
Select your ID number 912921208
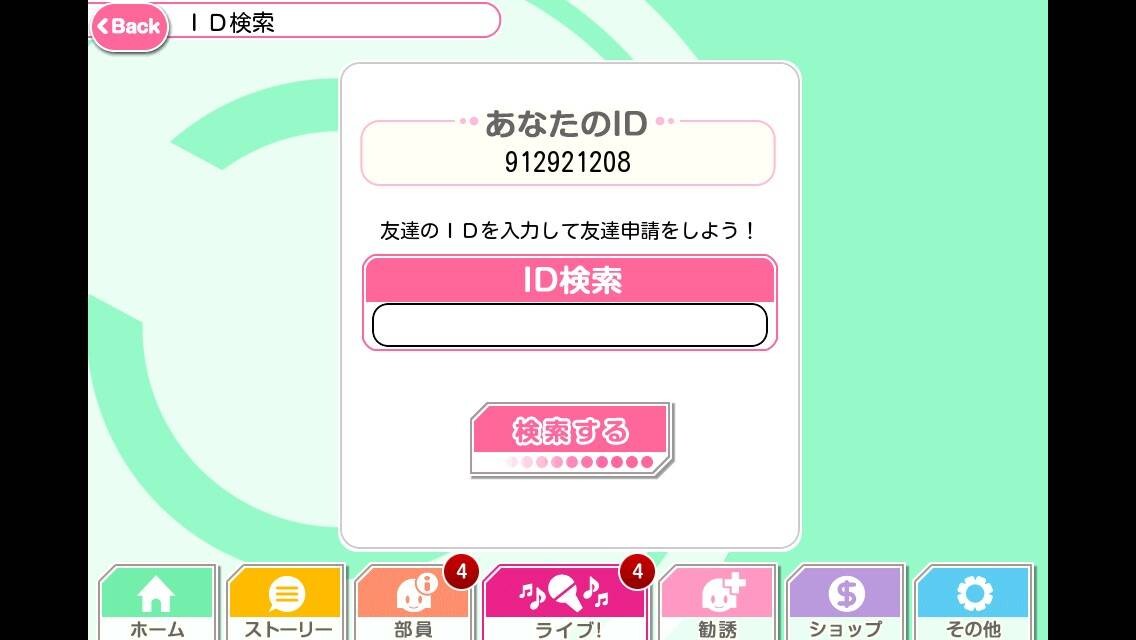coord(567,162)
